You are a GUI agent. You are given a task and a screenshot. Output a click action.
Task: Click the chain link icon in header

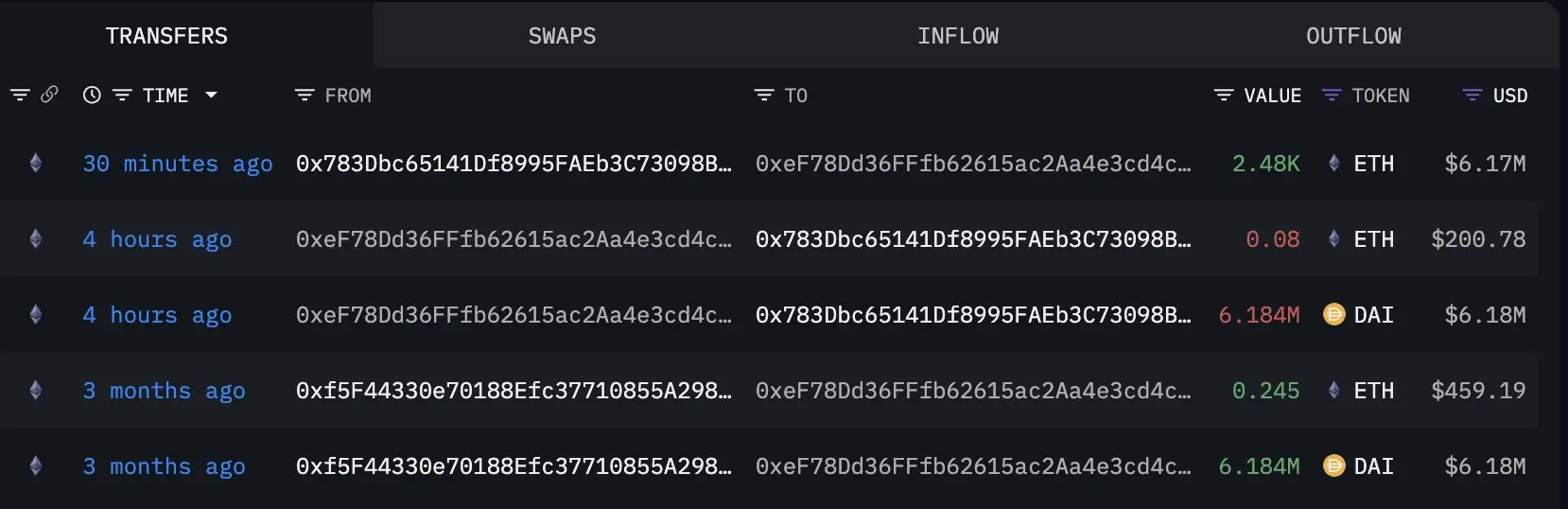coord(50,95)
